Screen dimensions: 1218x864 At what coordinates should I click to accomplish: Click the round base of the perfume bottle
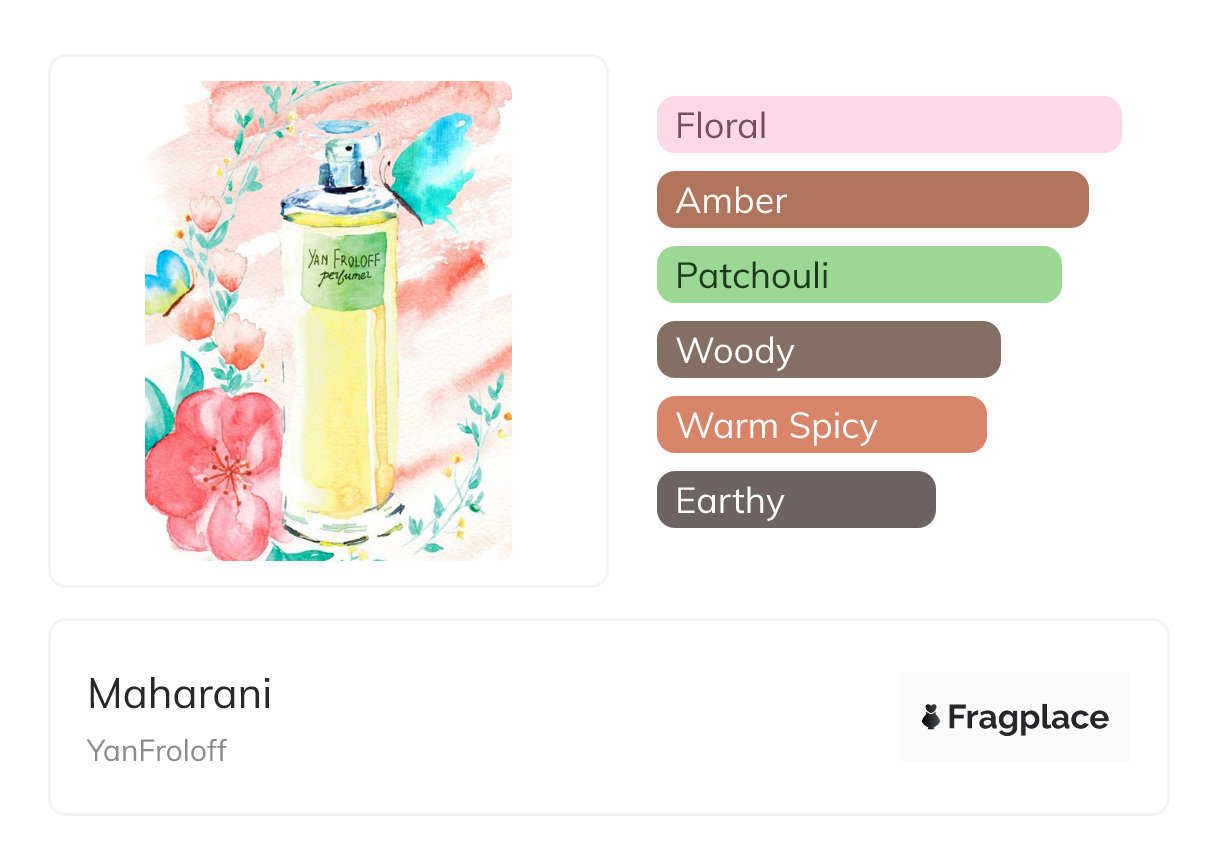[338, 525]
